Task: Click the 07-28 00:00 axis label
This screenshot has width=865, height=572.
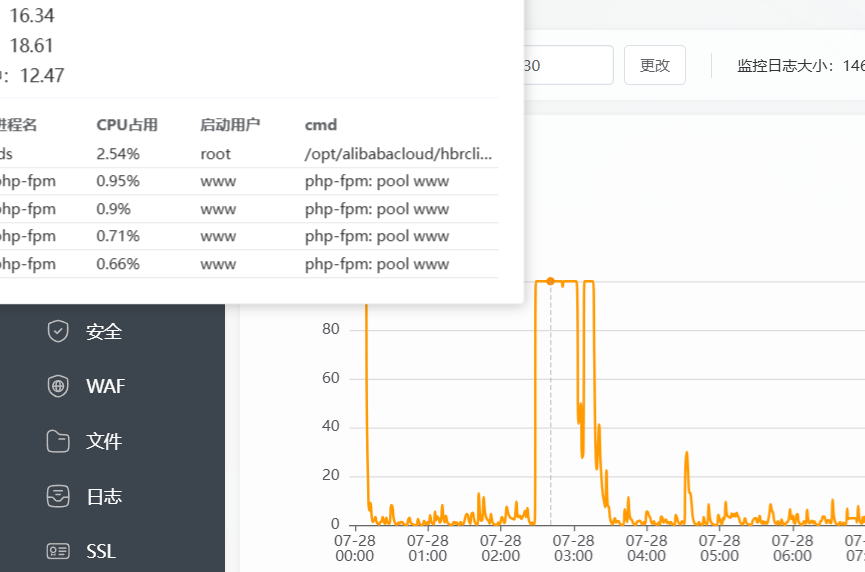Action: point(355,548)
